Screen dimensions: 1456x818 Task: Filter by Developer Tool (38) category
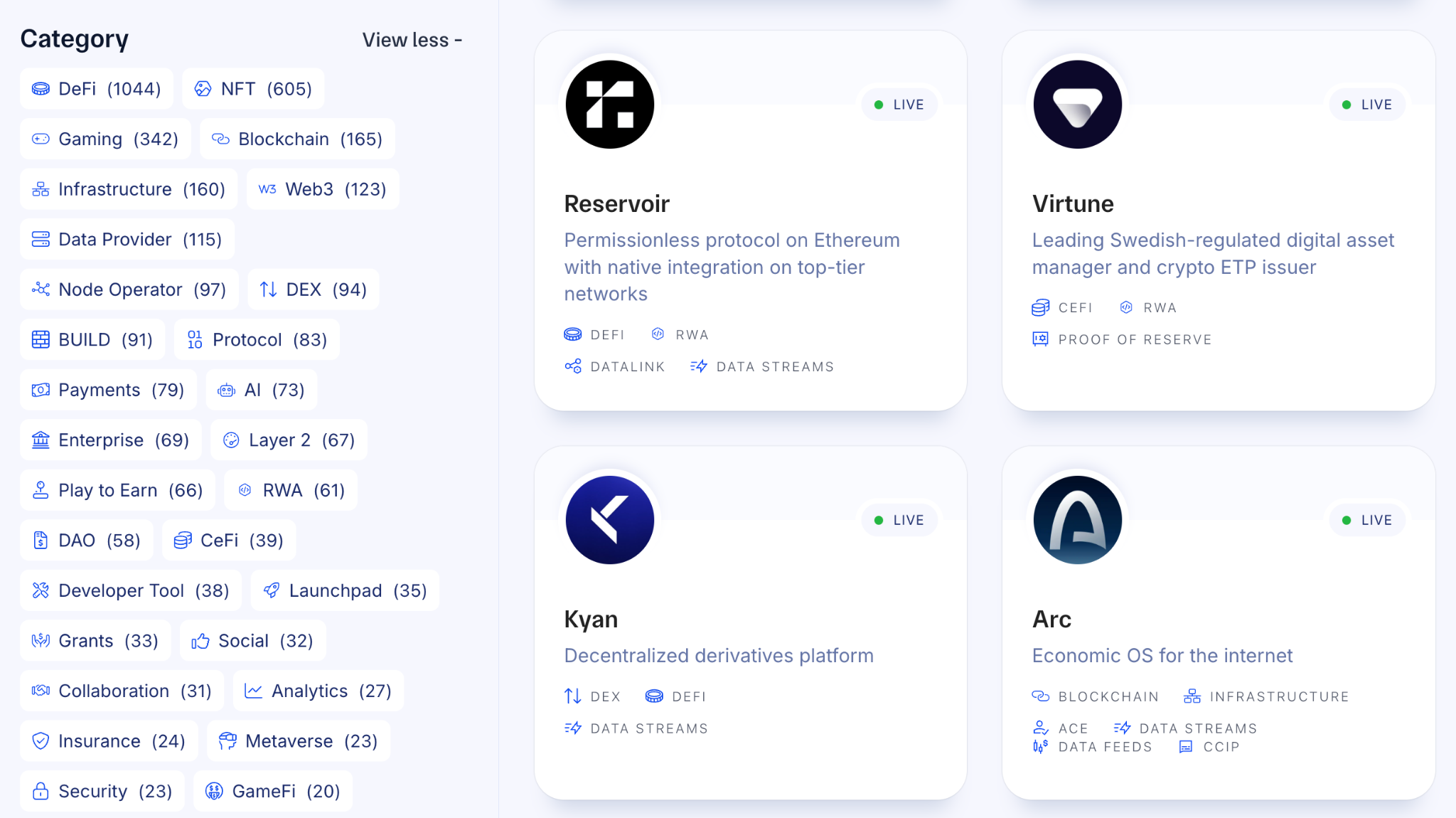[131, 590]
